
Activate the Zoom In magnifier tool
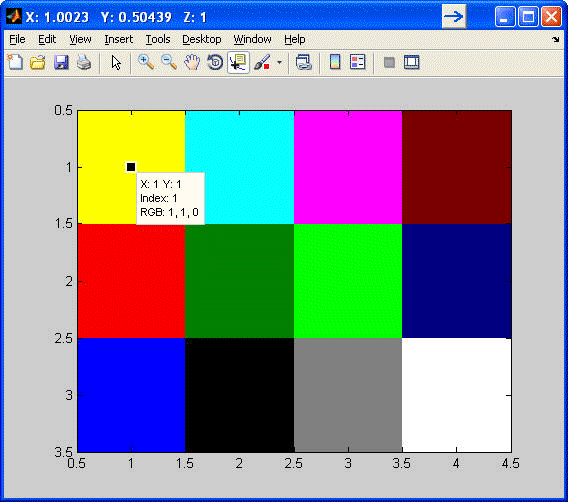[146, 63]
